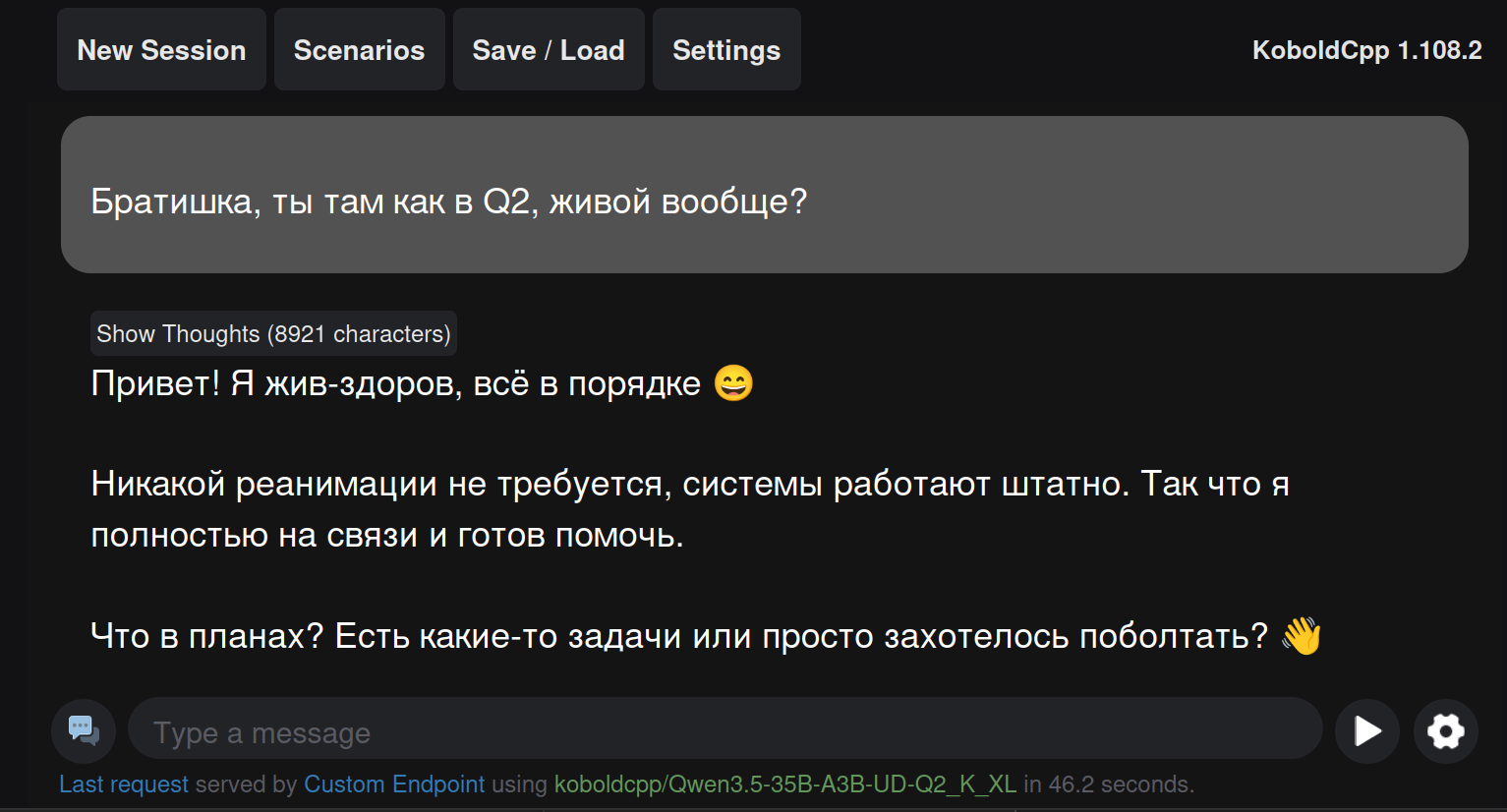This screenshot has width=1507, height=812.
Task: Open the Custom Endpoint link
Action: [x=394, y=784]
